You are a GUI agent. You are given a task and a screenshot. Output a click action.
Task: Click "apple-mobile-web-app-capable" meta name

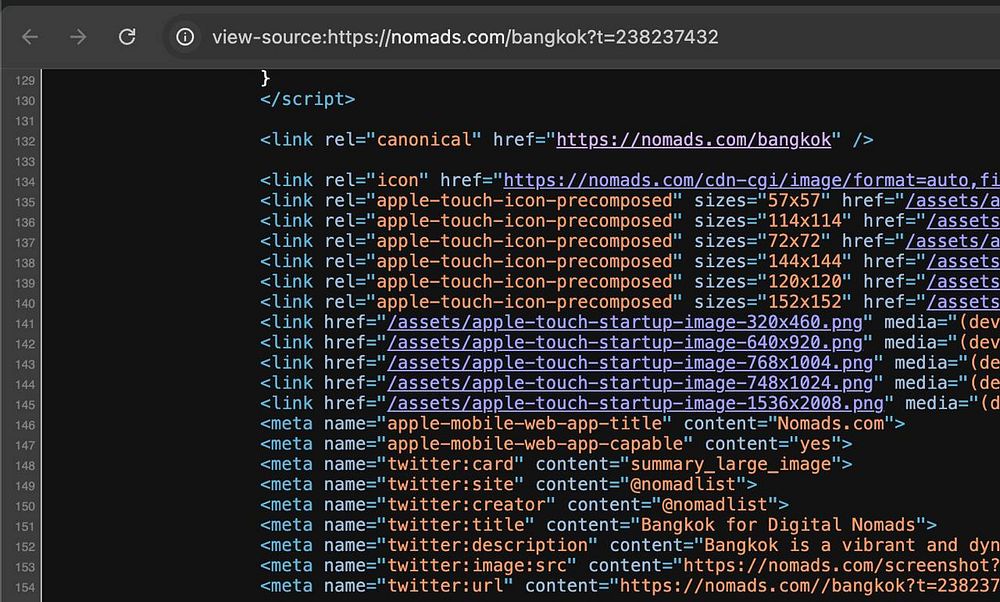click(535, 444)
